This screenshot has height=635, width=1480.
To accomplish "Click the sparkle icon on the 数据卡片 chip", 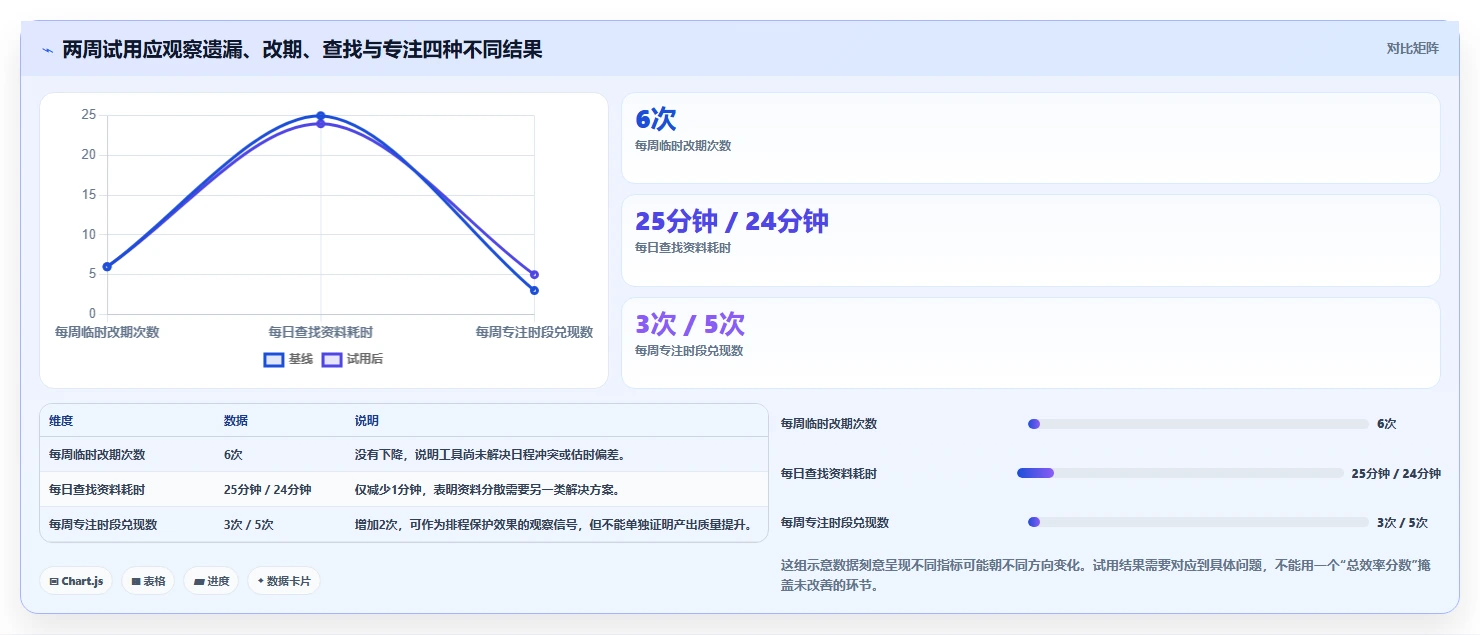I will pos(261,581).
